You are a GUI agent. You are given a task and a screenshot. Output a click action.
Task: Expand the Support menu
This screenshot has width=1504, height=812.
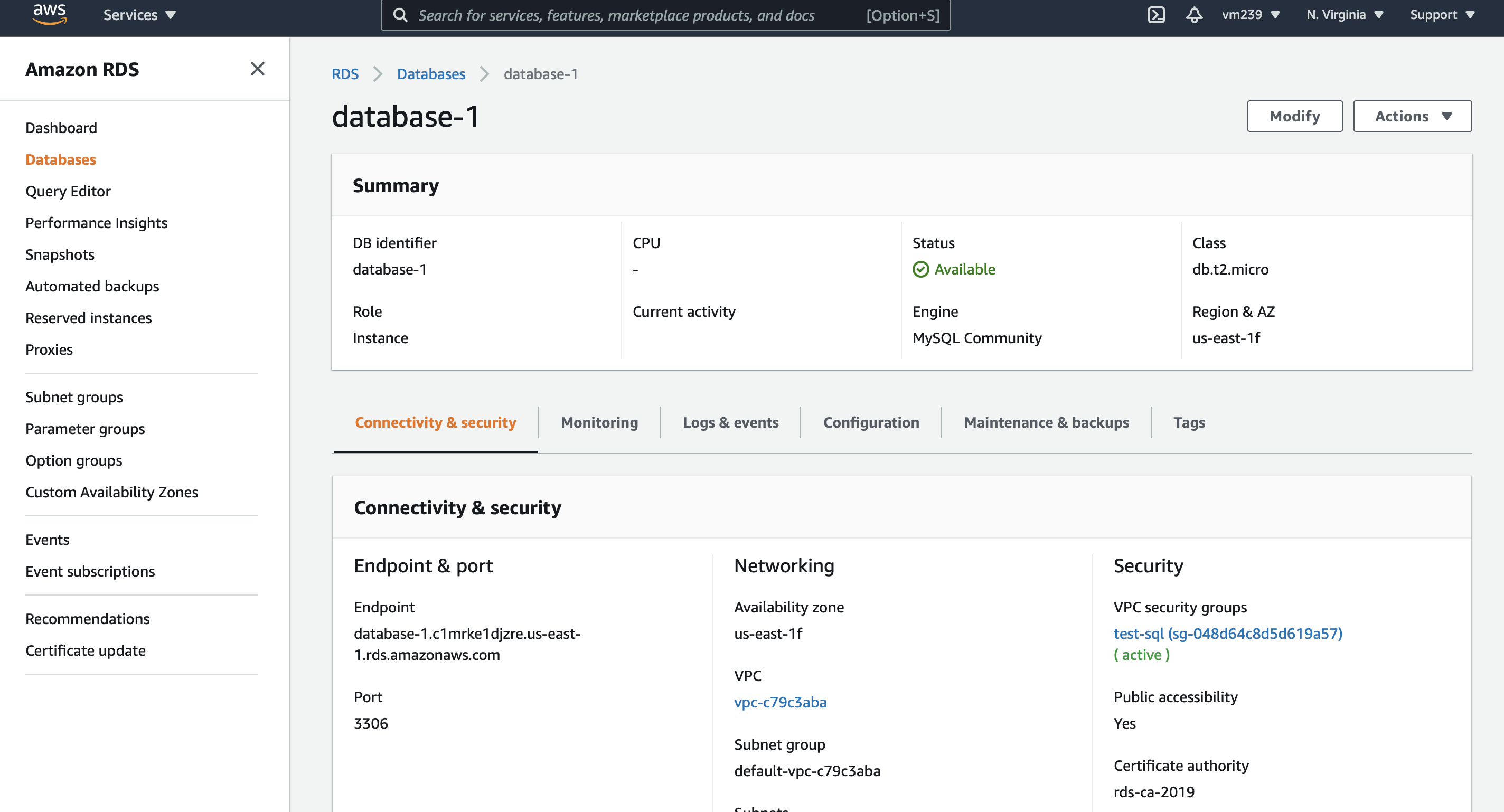(1442, 15)
